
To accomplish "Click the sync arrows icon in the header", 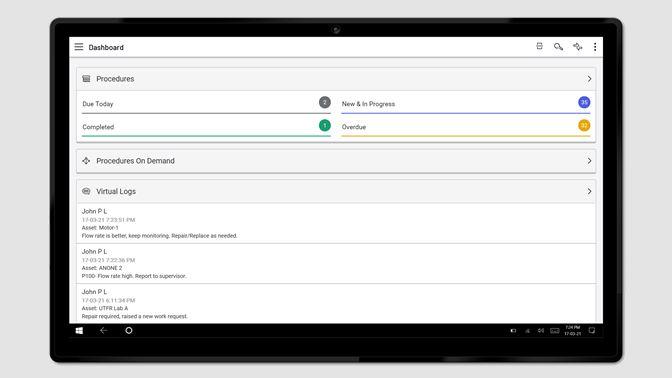I will tap(577, 47).
